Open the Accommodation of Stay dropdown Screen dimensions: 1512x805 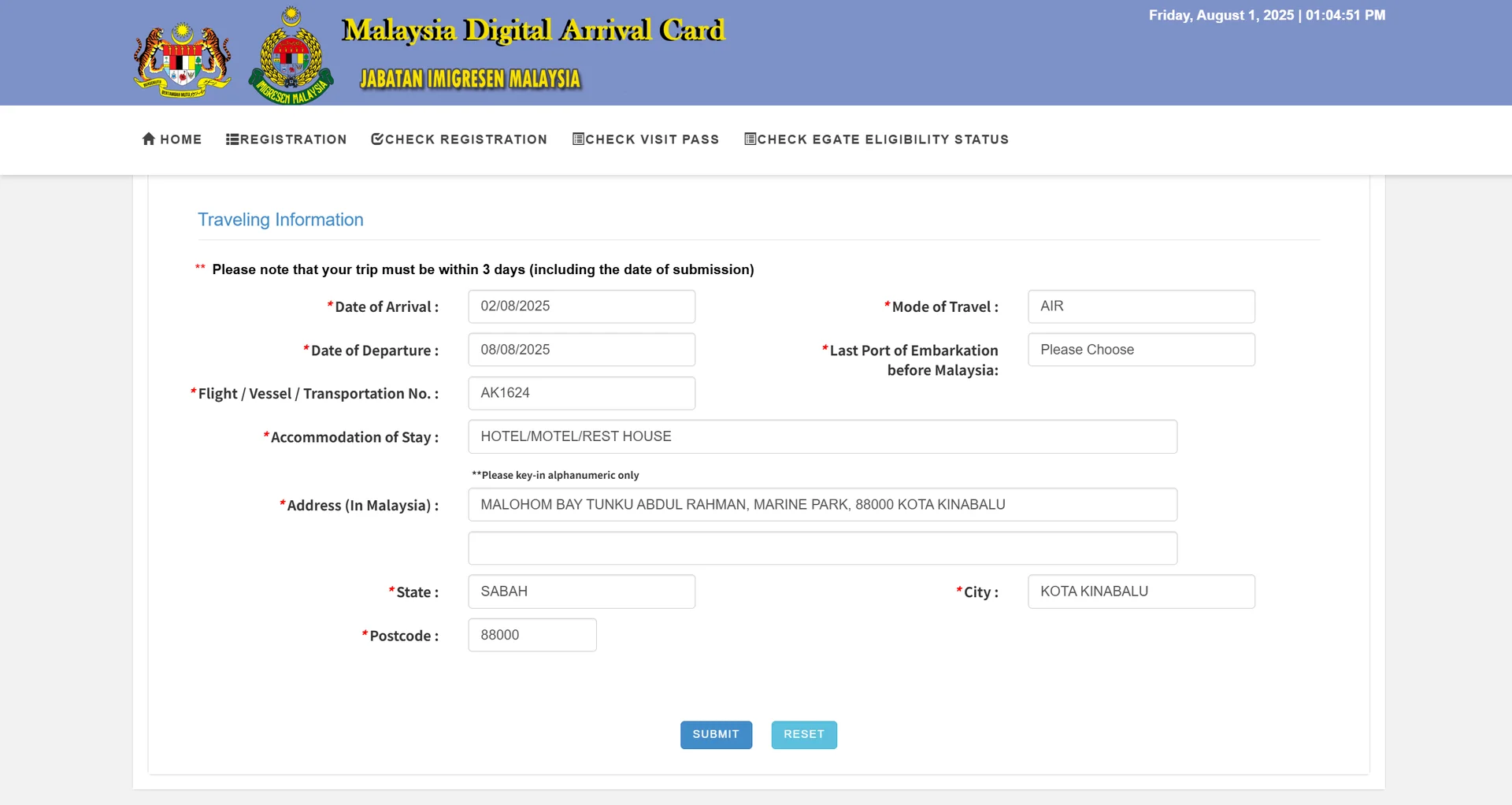coord(822,436)
